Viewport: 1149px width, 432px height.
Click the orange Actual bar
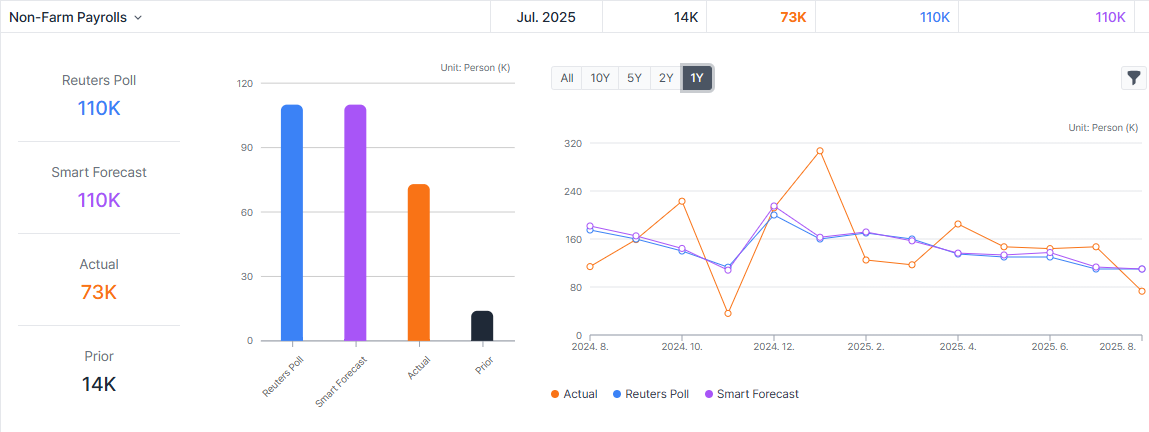click(x=419, y=262)
